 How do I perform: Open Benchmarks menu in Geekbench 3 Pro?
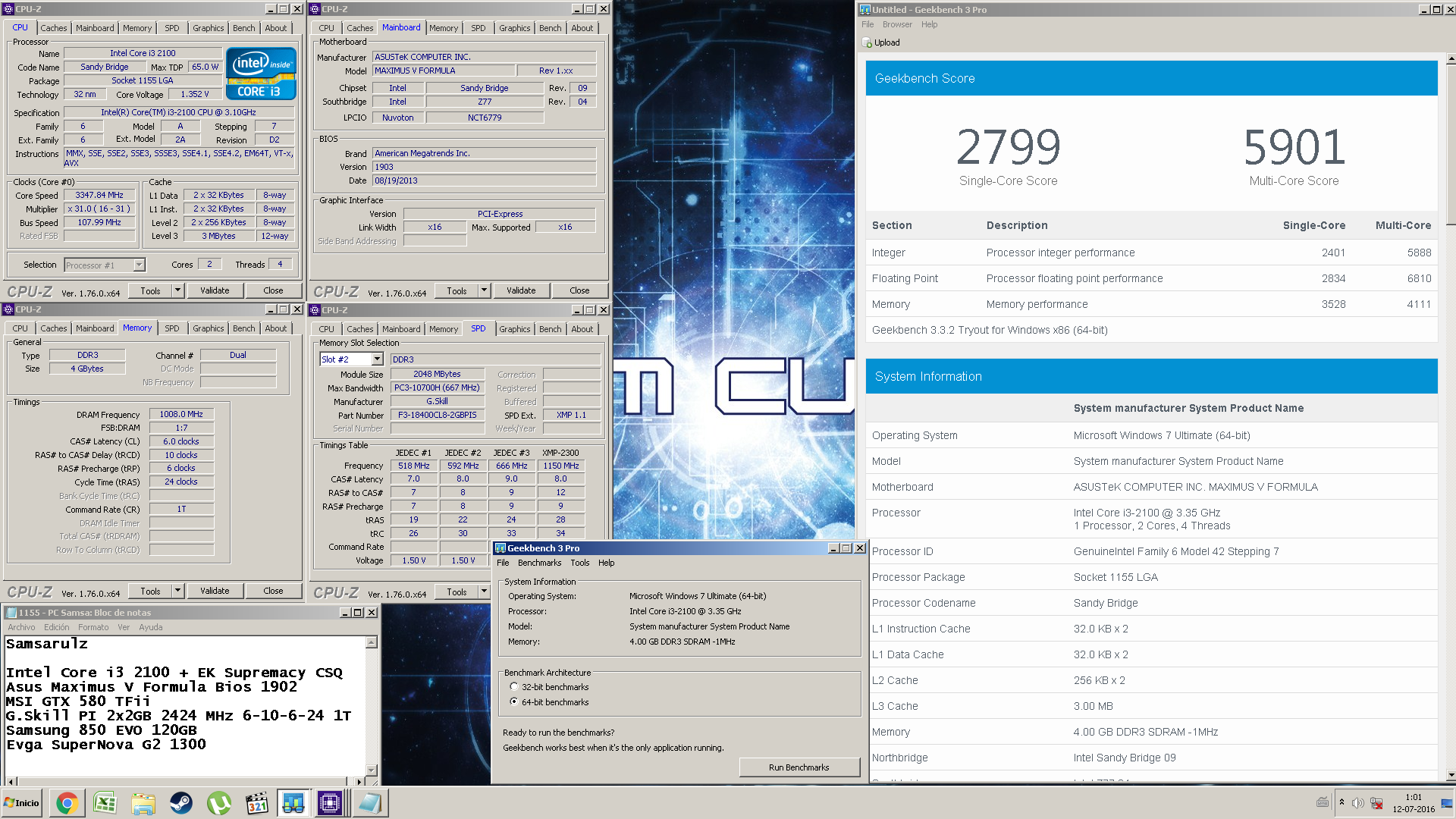pyautogui.click(x=539, y=563)
